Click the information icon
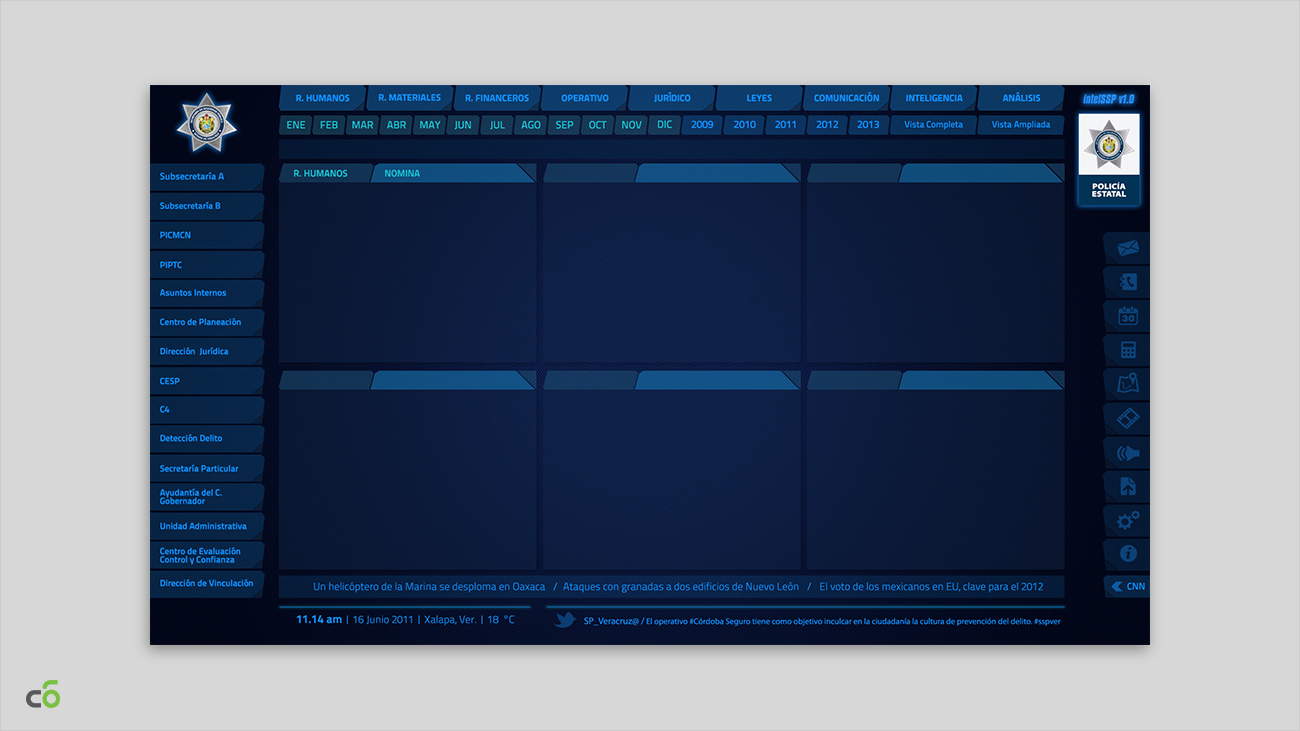The image size is (1300, 731). pyautogui.click(x=1127, y=553)
